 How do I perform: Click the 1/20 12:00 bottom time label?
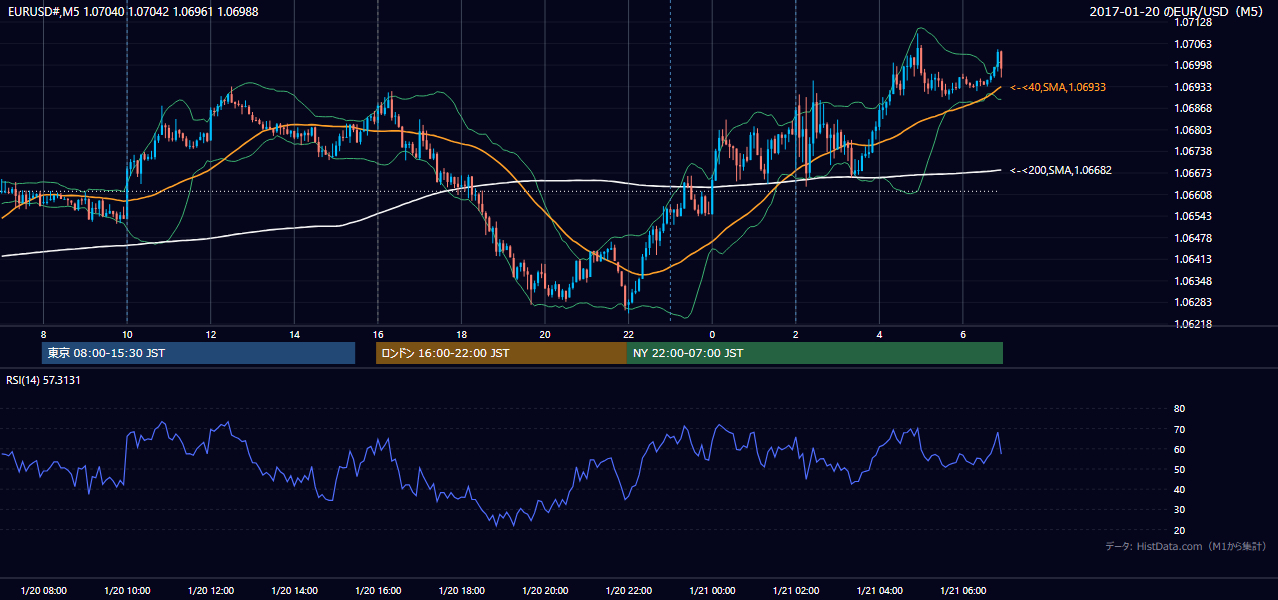coord(211,591)
